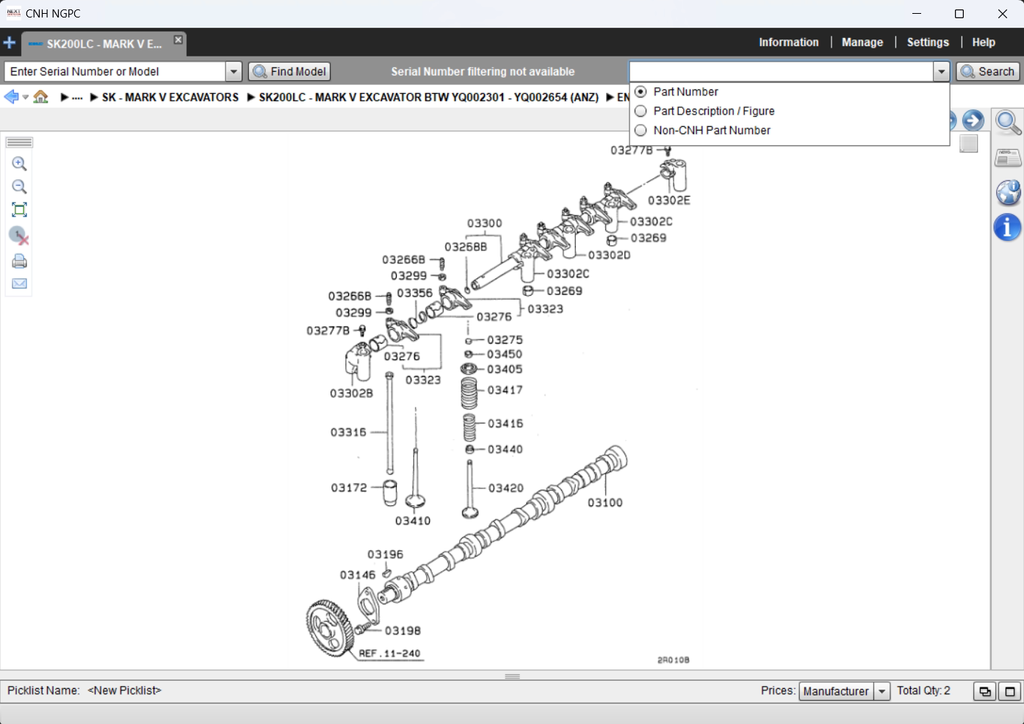Click into the part search text field

(780, 72)
